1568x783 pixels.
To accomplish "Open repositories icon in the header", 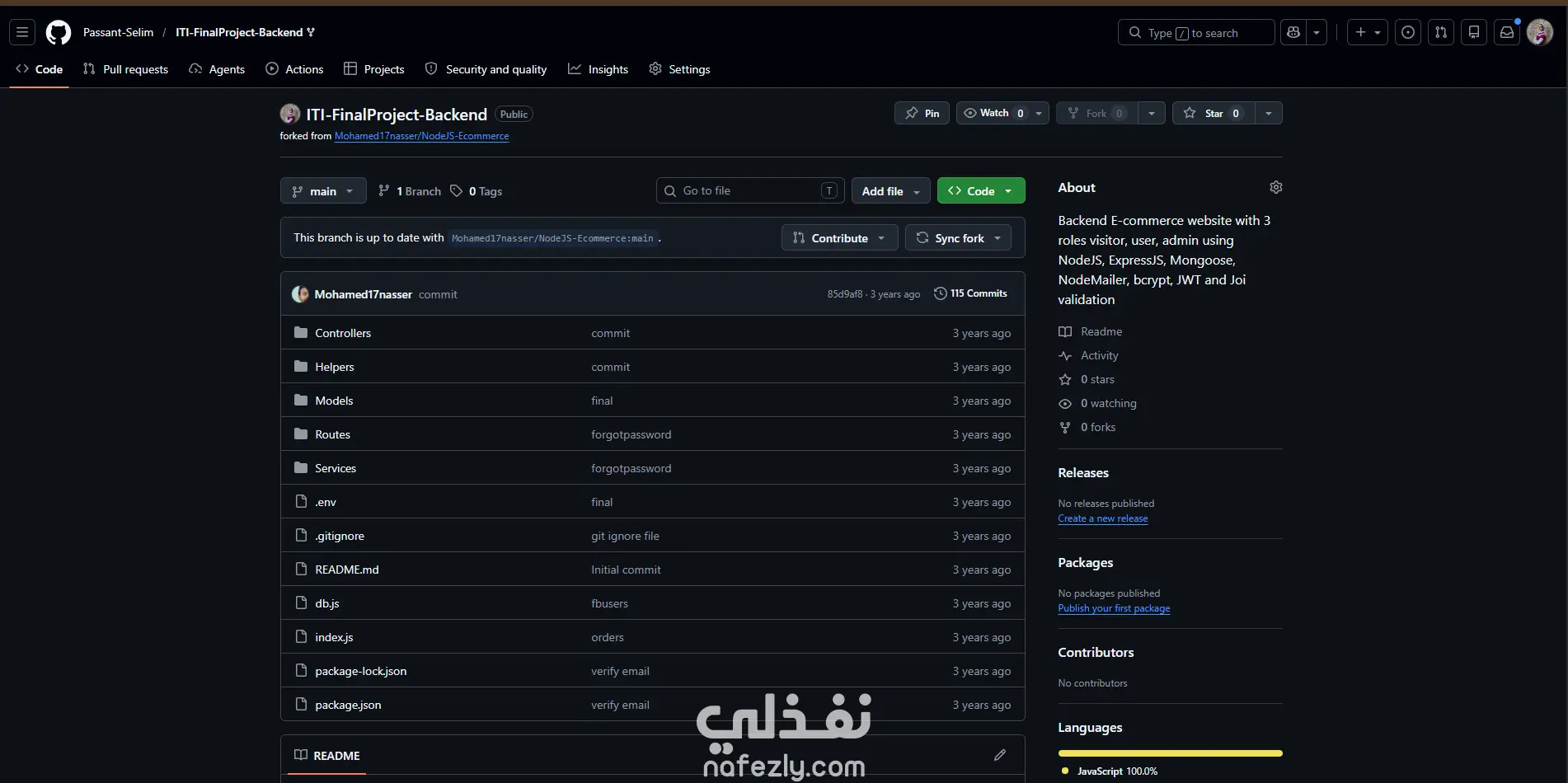I will pyautogui.click(x=1474, y=32).
